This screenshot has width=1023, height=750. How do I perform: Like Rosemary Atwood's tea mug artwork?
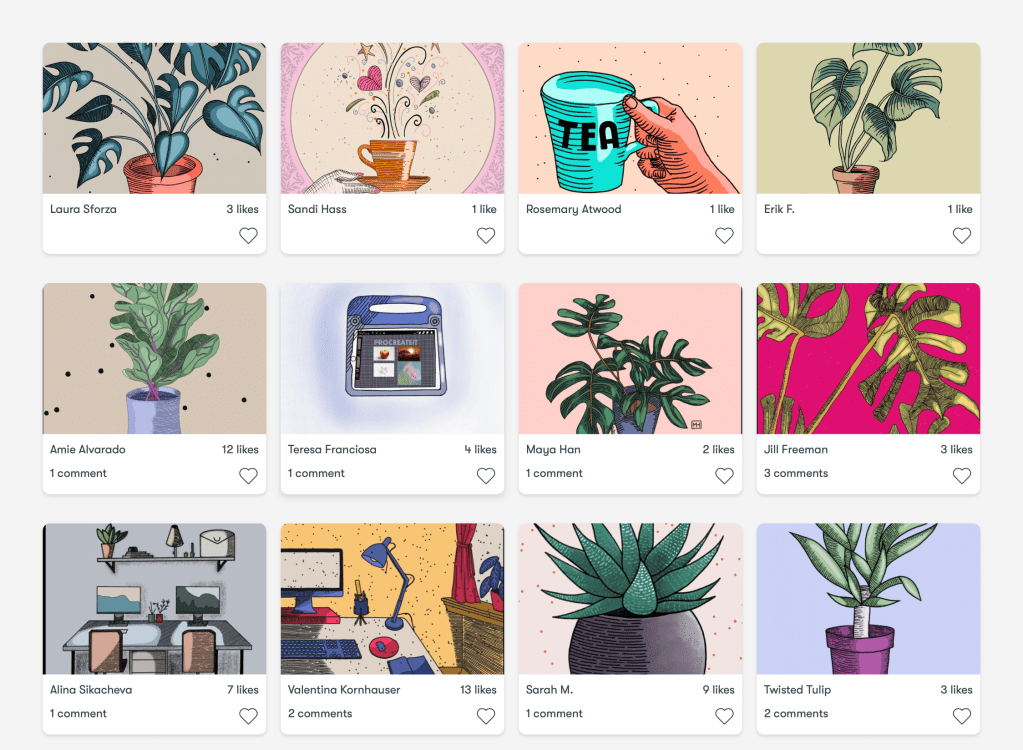[x=724, y=235]
